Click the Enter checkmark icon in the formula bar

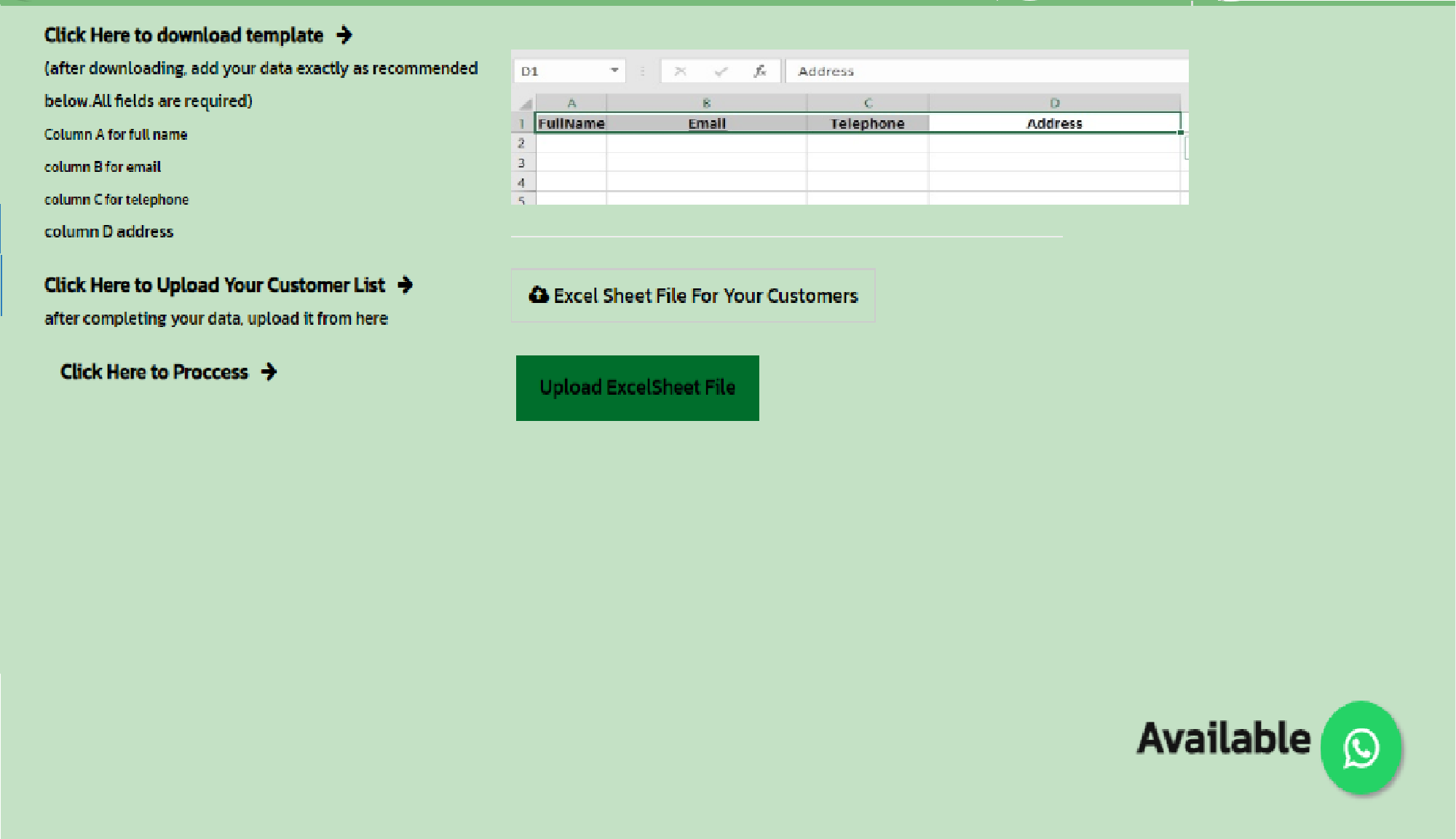(721, 71)
